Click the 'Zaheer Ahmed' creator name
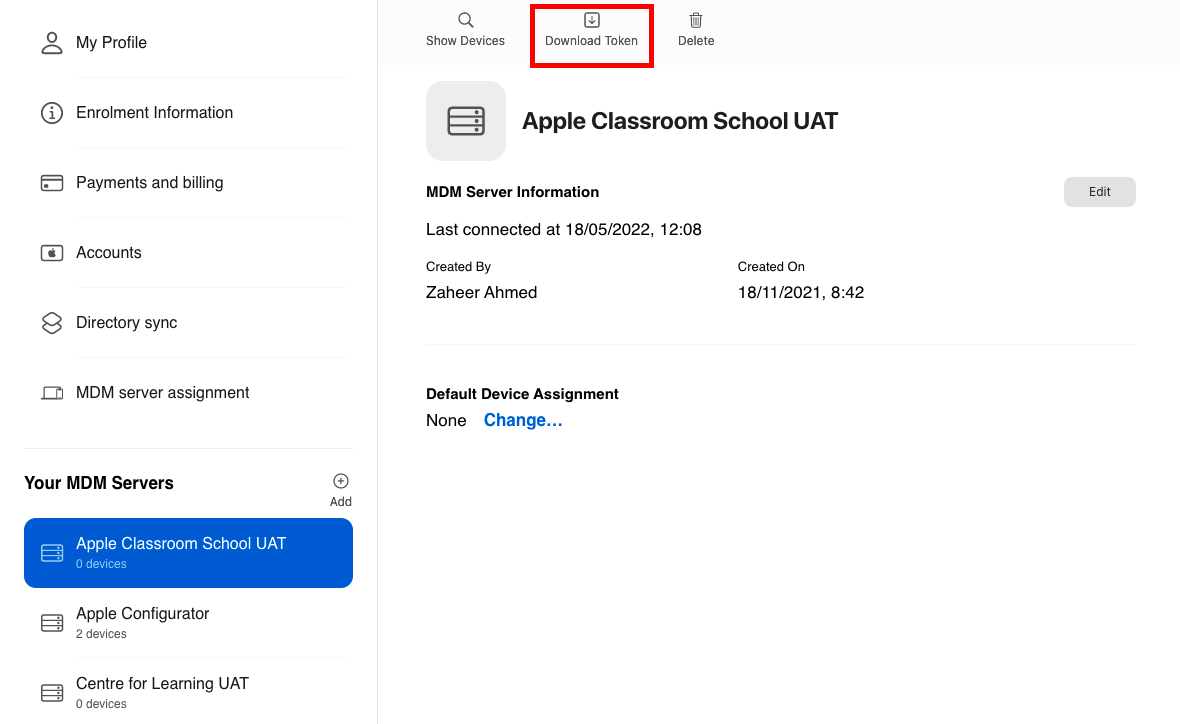 (x=482, y=293)
